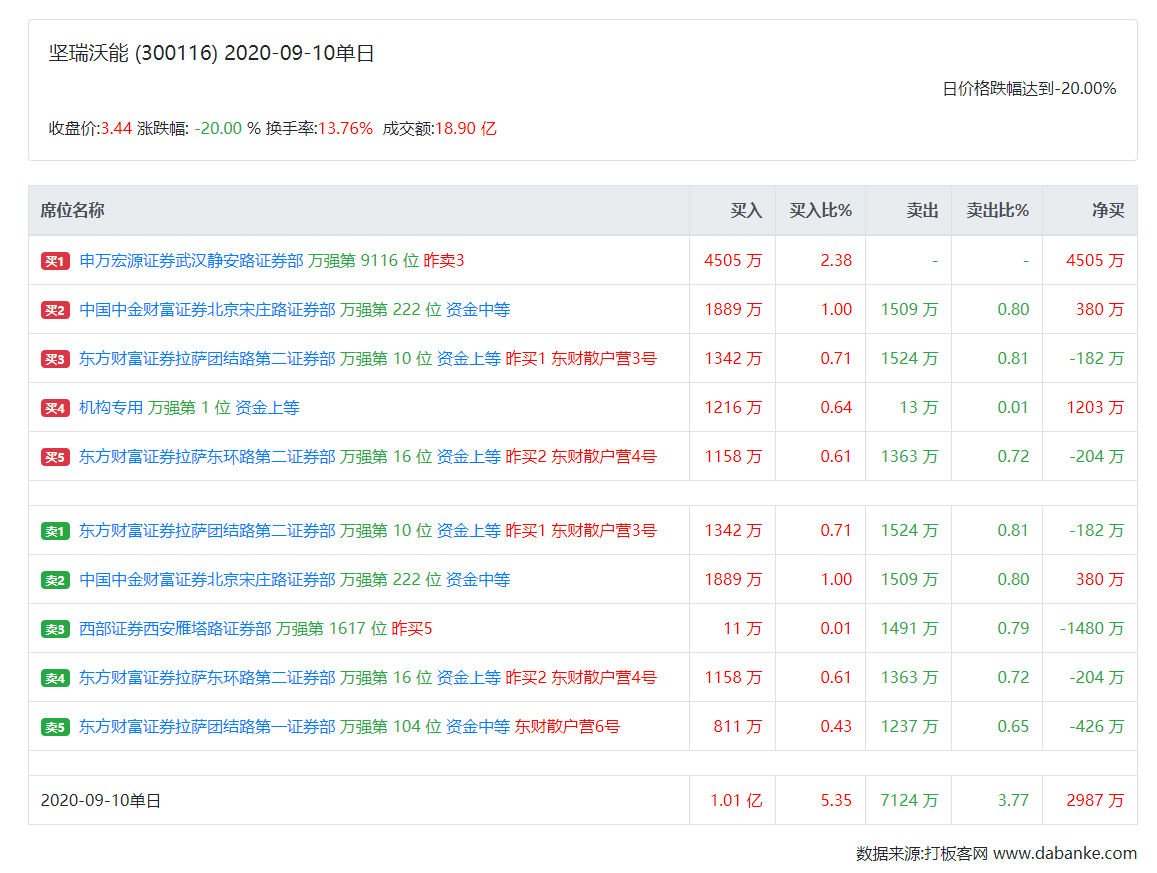Click total sell ratio 3.77

coord(1013,801)
